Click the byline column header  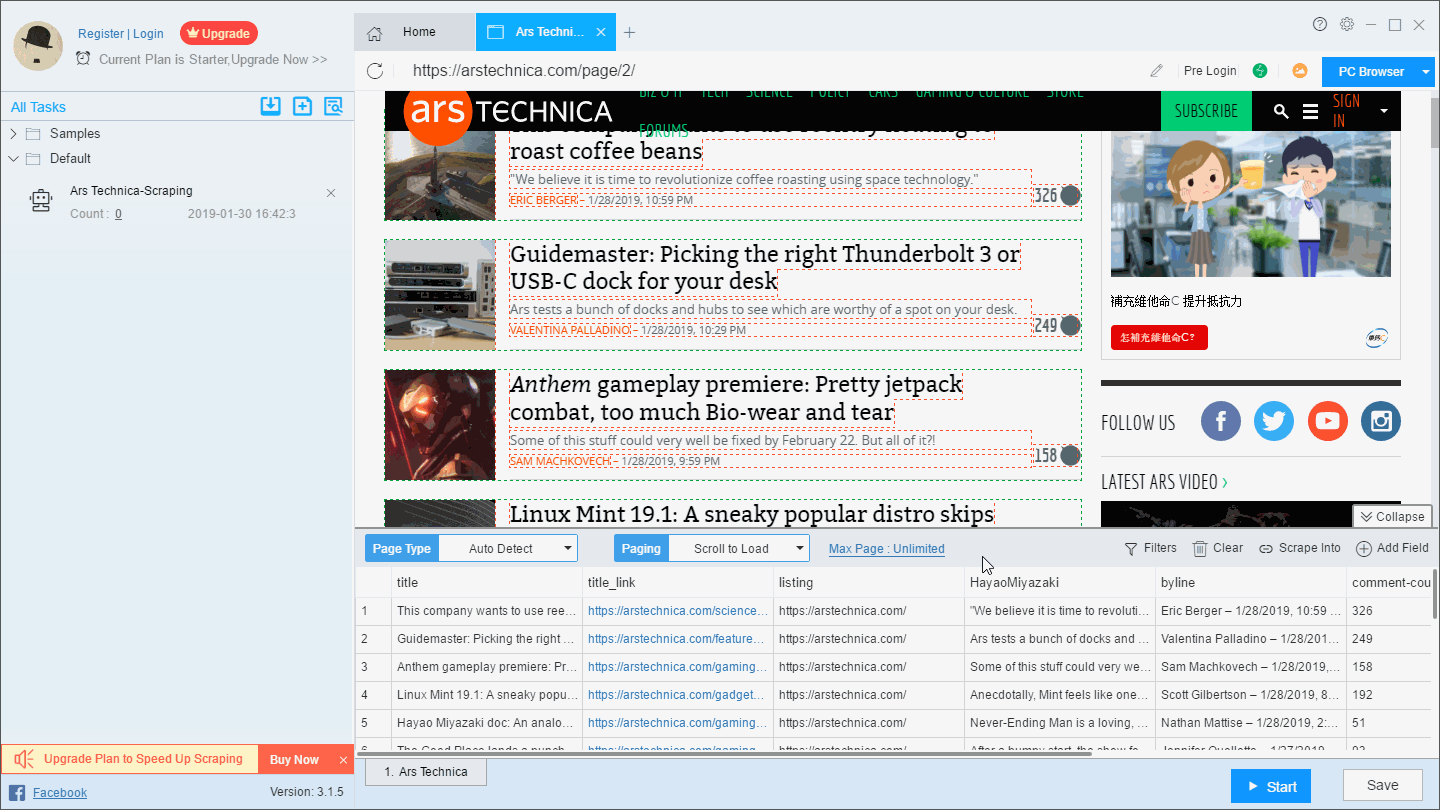(x=1251, y=582)
